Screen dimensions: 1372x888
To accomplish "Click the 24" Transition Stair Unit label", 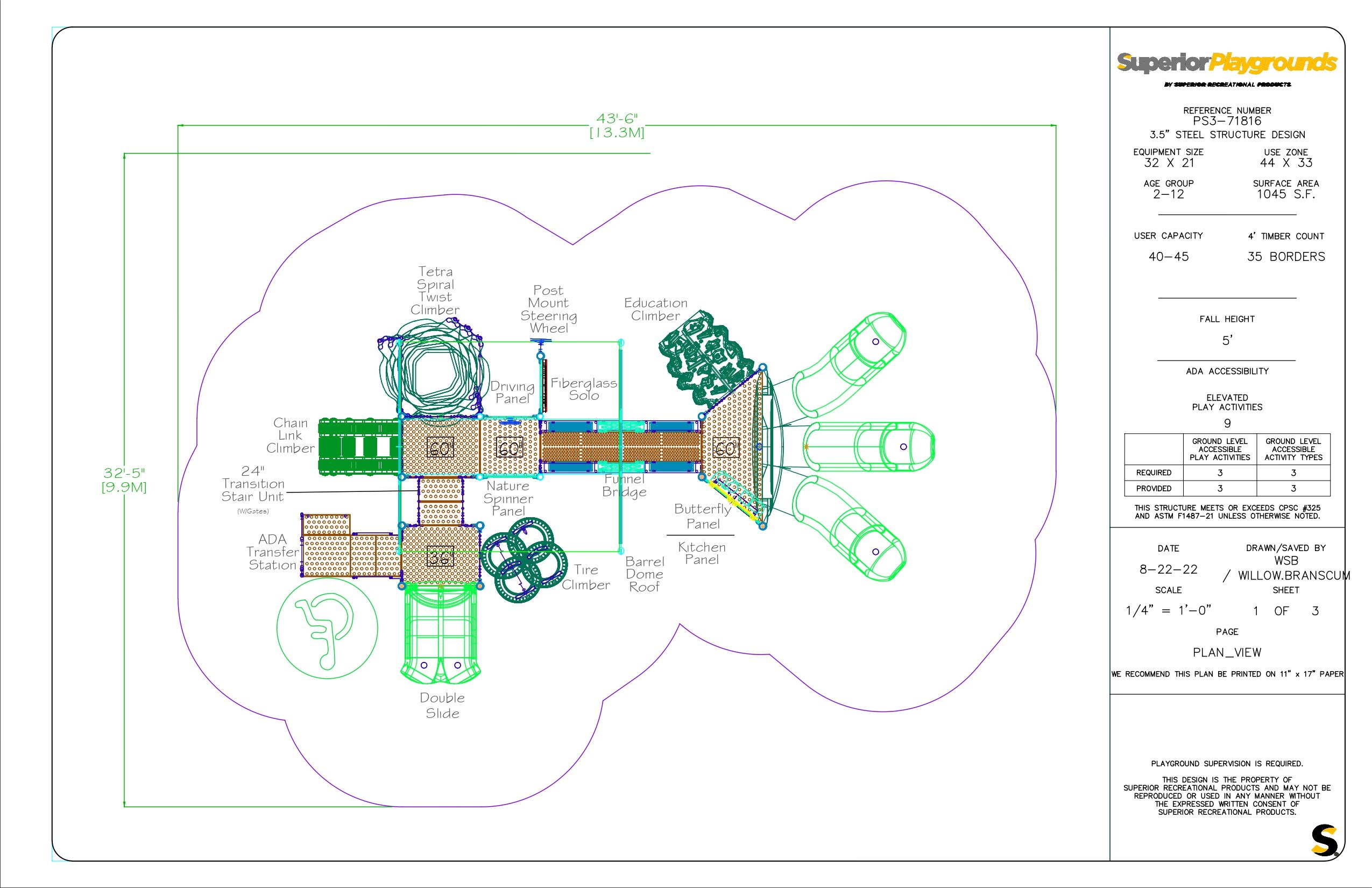I will [x=253, y=484].
